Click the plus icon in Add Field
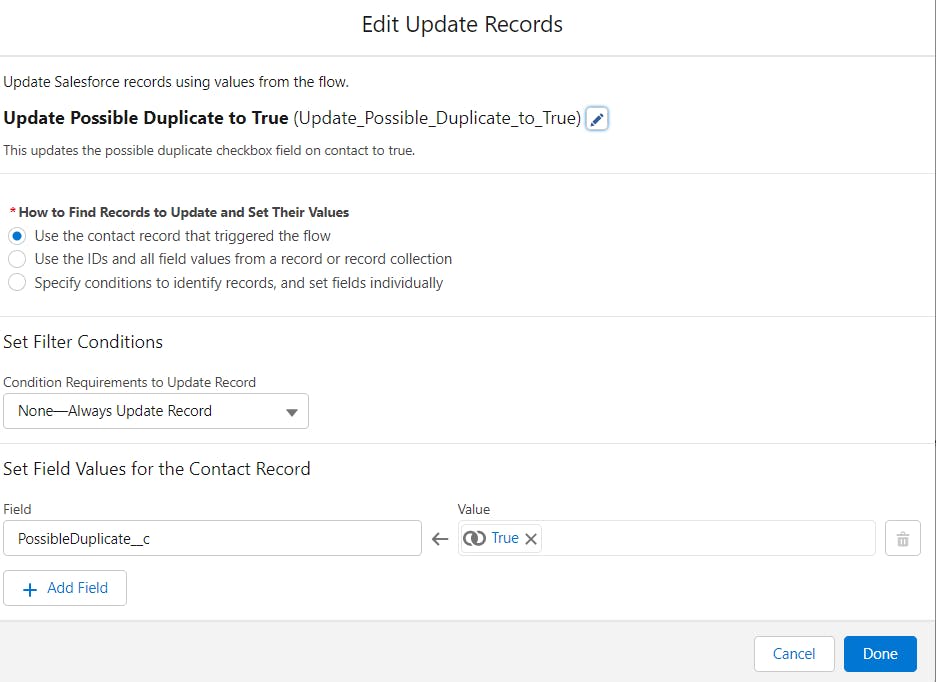 [30, 589]
